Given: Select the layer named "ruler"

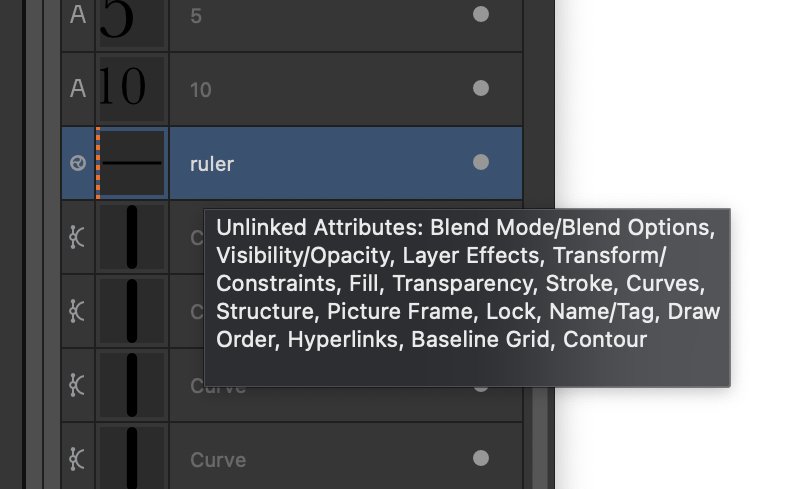Looking at the screenshot, I should coord(292,163).
